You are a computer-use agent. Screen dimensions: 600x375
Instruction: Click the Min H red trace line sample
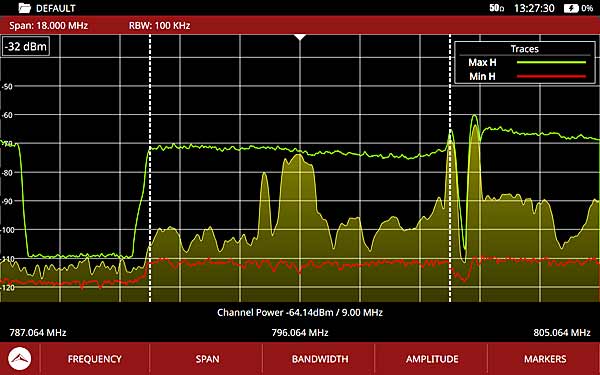click(x=551, y=77)
